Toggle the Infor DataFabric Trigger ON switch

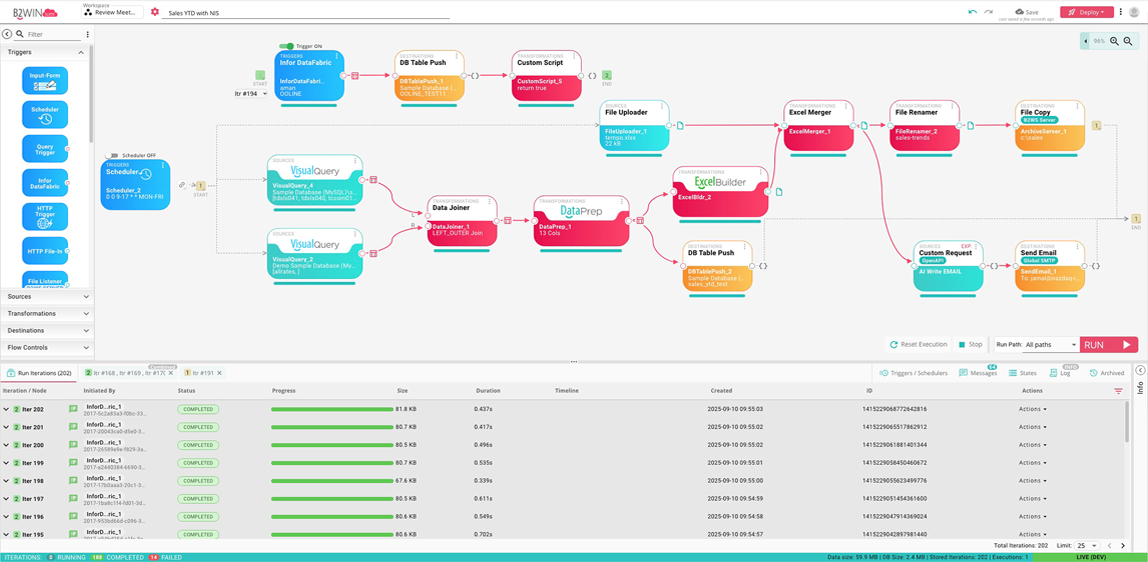coord(287,46)
